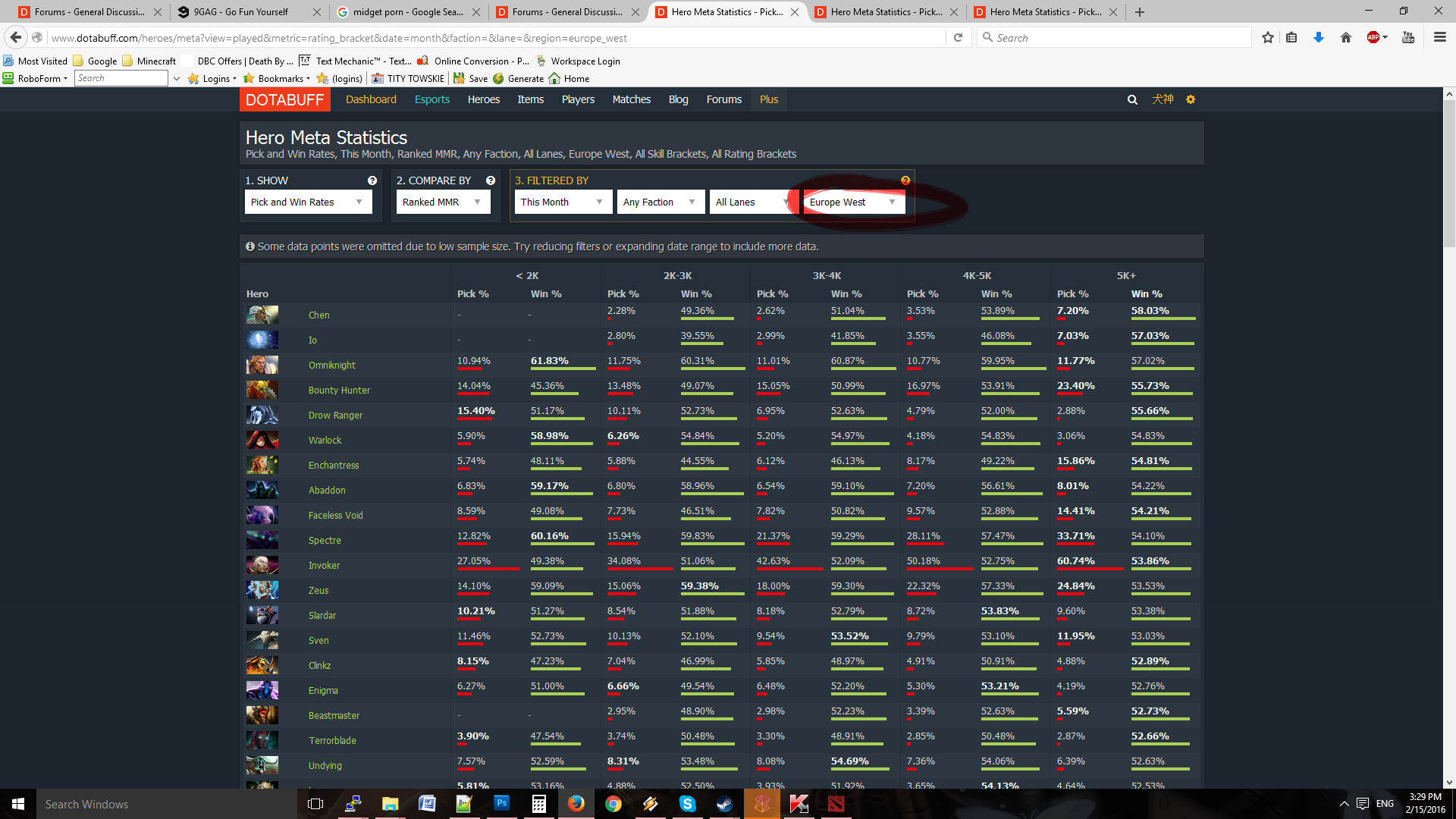This screenshot has width=1456, height=819.
Task: Open Zeus hero link
Action: click(318, 590)
